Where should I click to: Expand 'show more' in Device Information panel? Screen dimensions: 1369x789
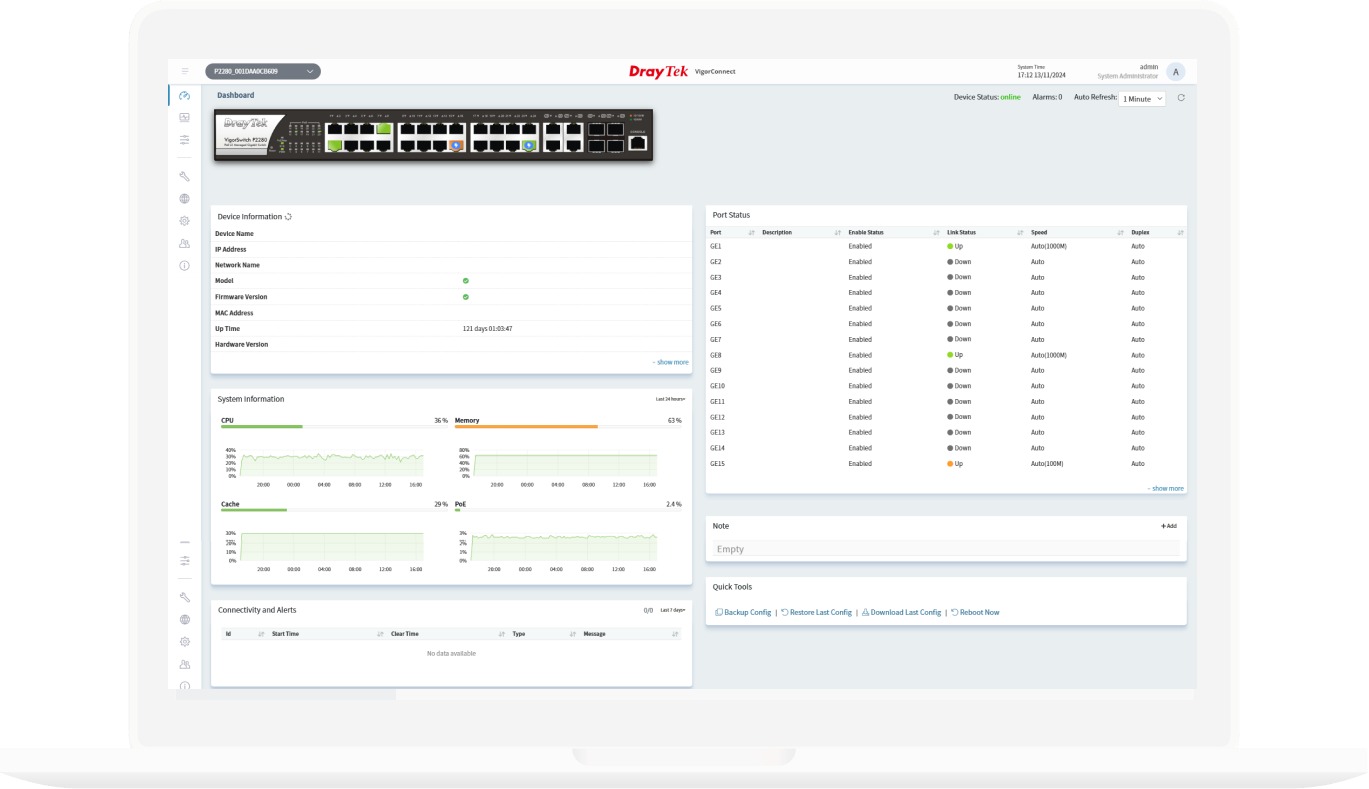[670, 362]
